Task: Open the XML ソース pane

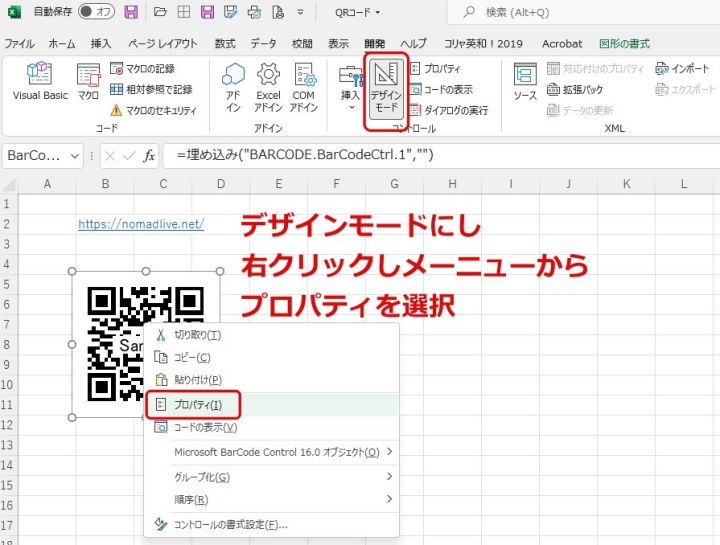Action: click(x=525, y=82)
